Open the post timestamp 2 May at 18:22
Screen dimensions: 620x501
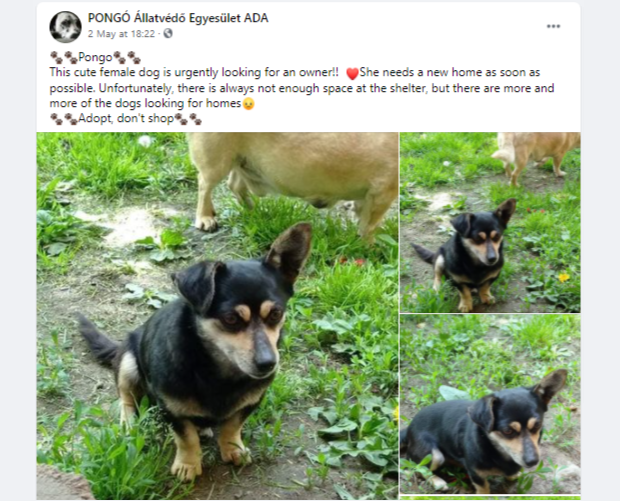(x=121, y=34)
